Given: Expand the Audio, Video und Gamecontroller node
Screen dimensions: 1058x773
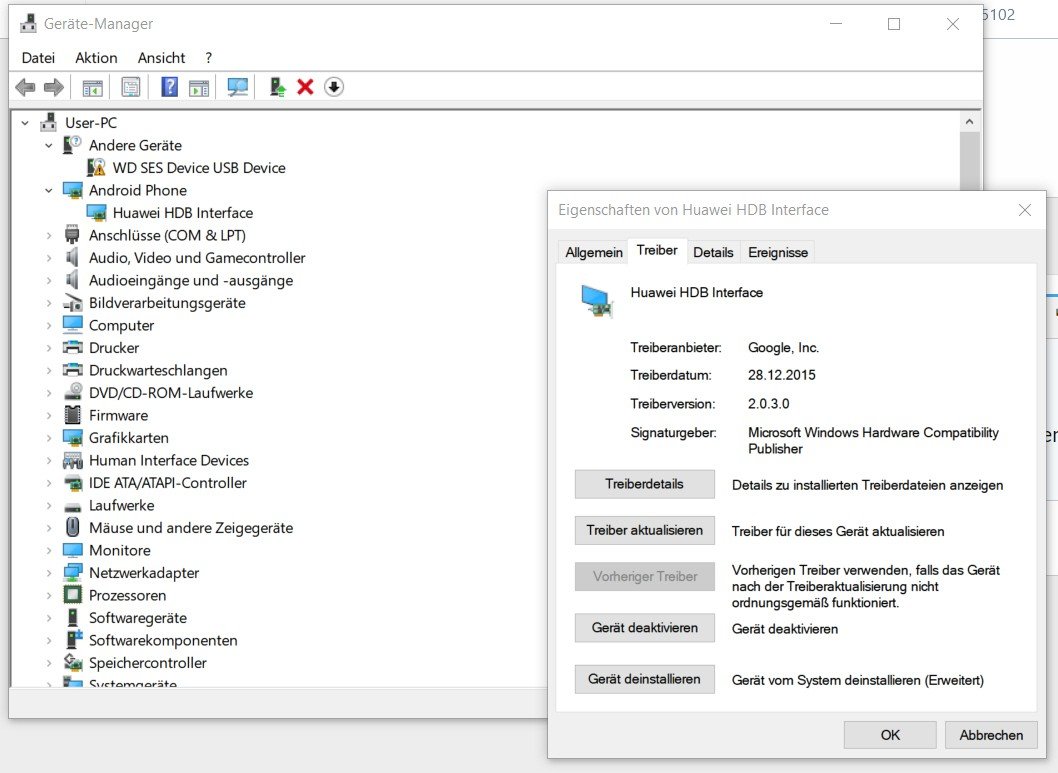Looking at the screenshot, I should (48, 258).
